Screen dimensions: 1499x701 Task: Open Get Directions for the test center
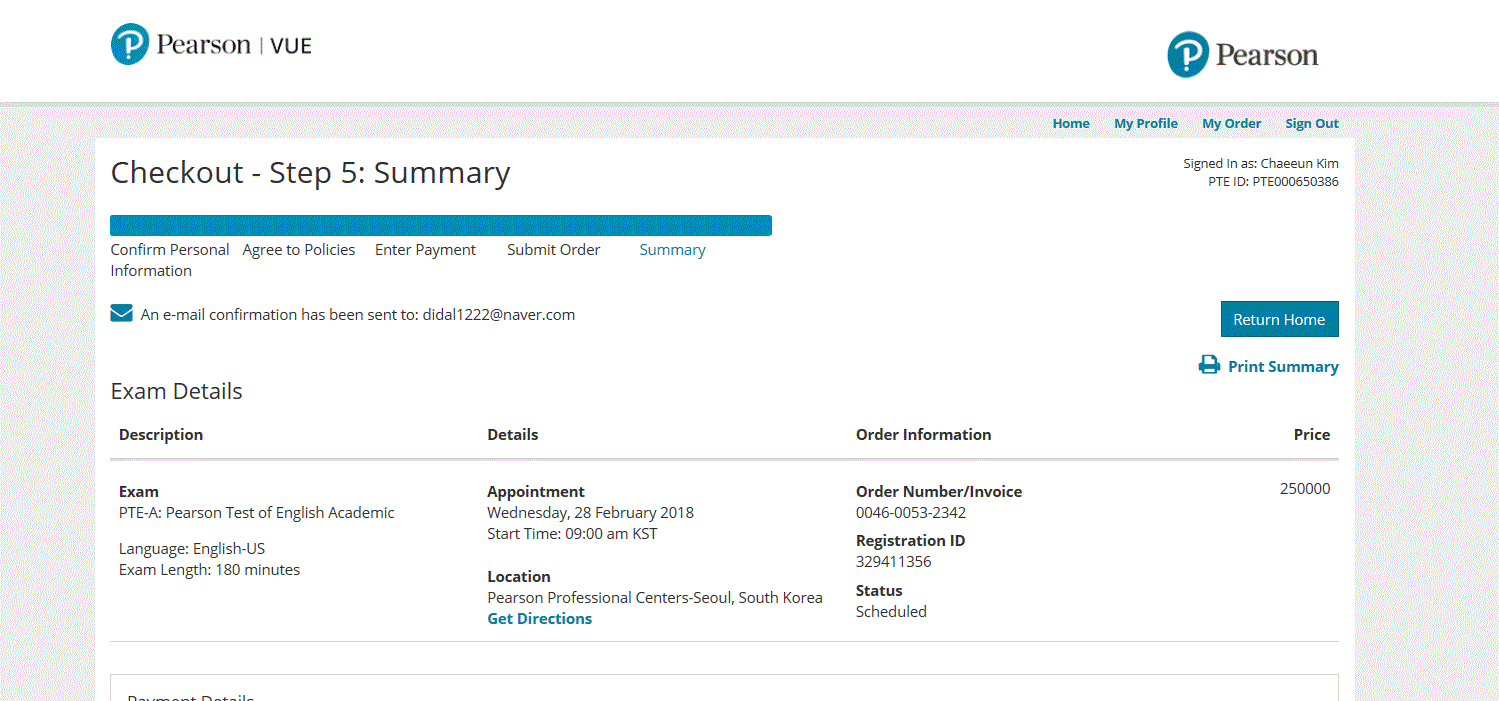(539, 618)
